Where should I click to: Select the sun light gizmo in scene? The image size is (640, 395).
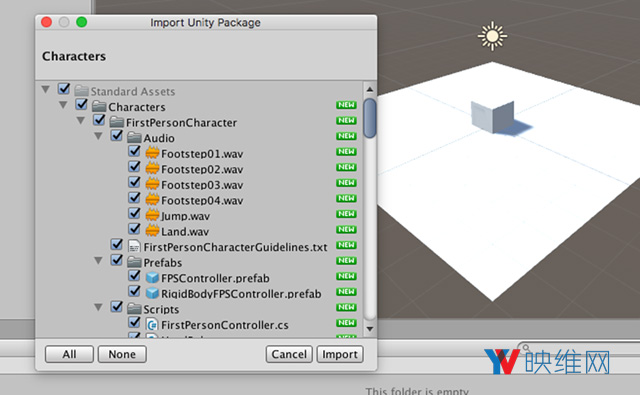click(x=492, y=36)
